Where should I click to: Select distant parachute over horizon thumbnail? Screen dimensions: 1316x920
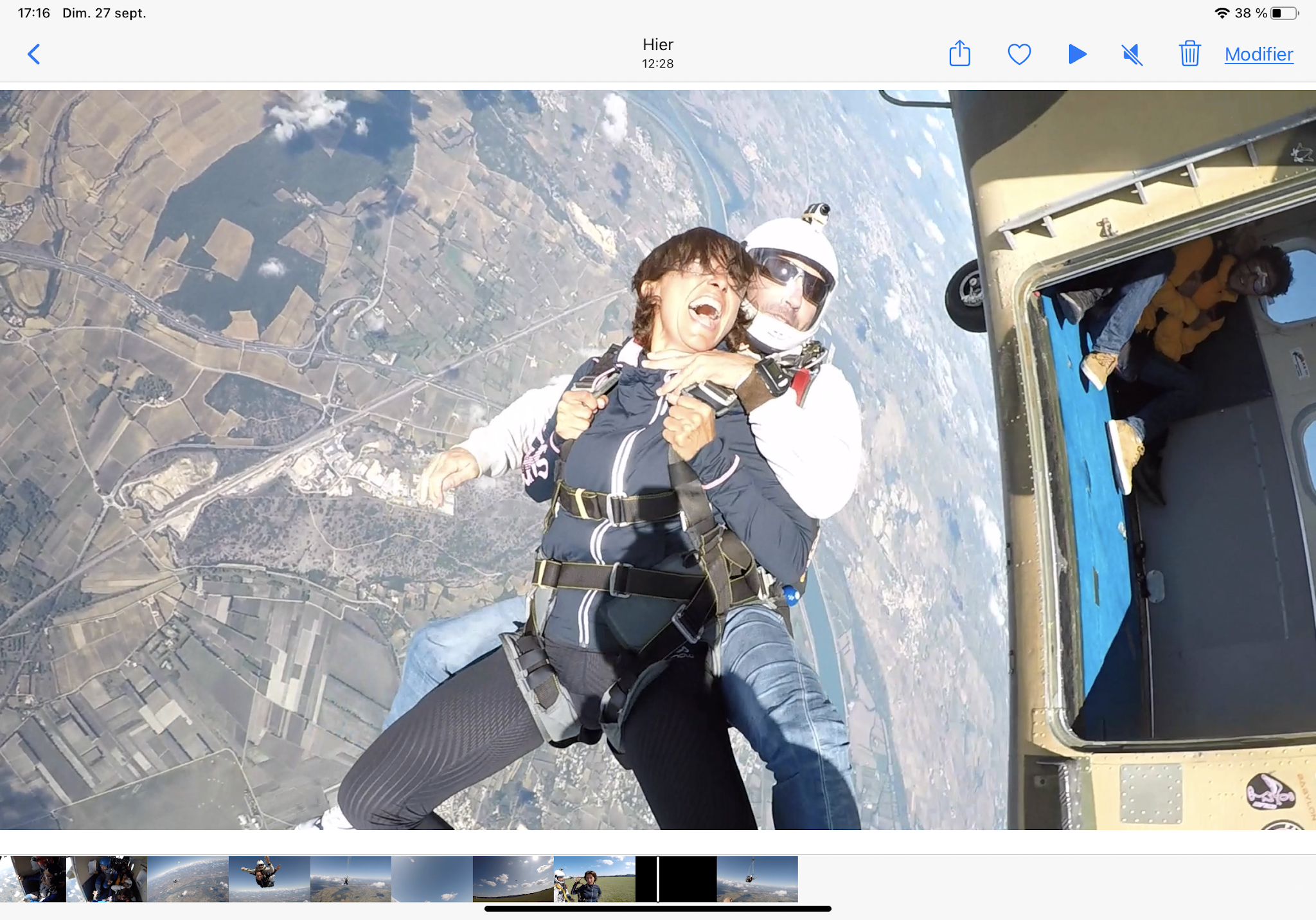350,879
